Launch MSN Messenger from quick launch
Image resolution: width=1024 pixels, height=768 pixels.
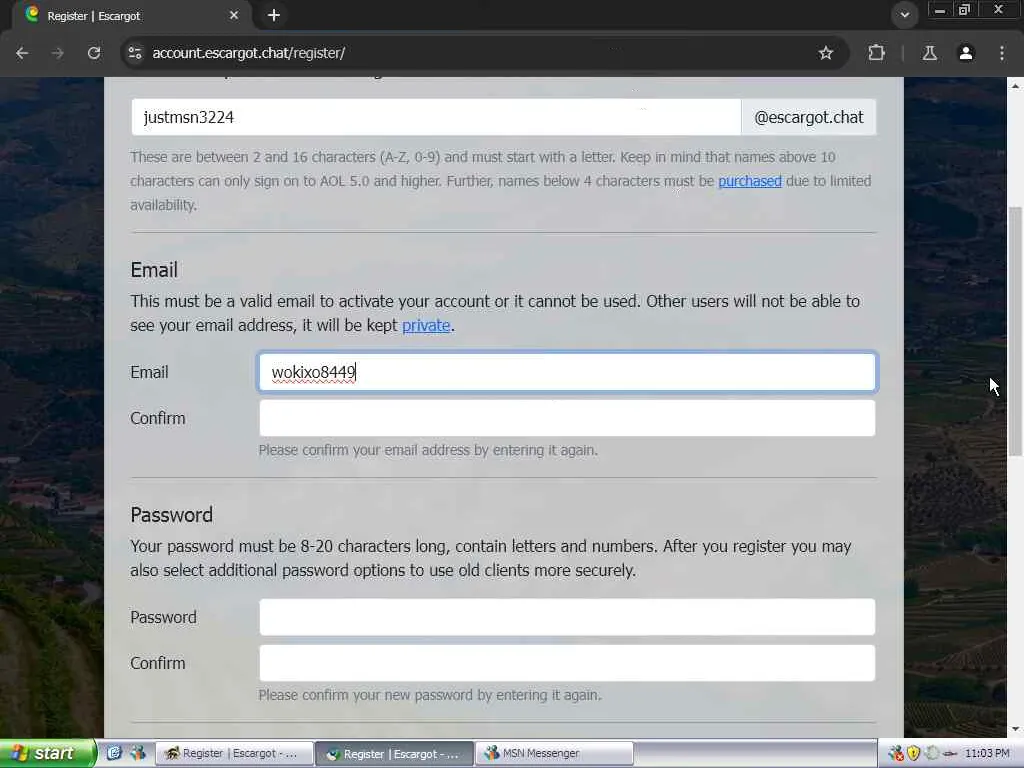click(x=138, y=753)
